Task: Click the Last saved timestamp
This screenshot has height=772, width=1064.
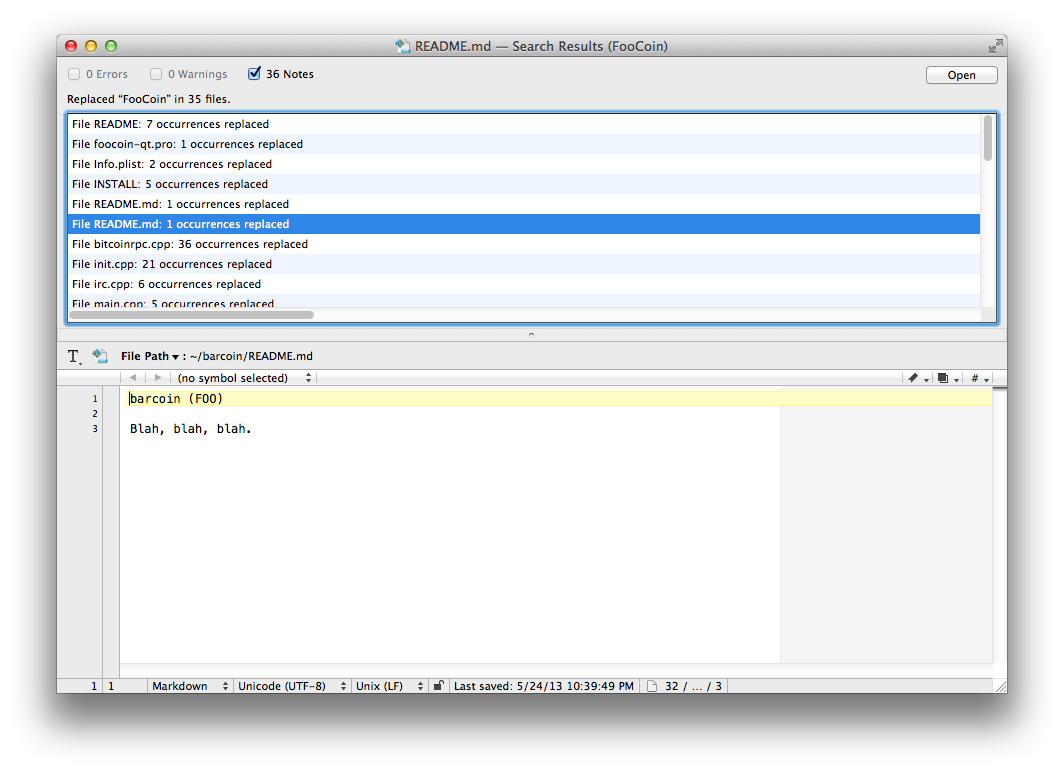Action: (544, 686)
